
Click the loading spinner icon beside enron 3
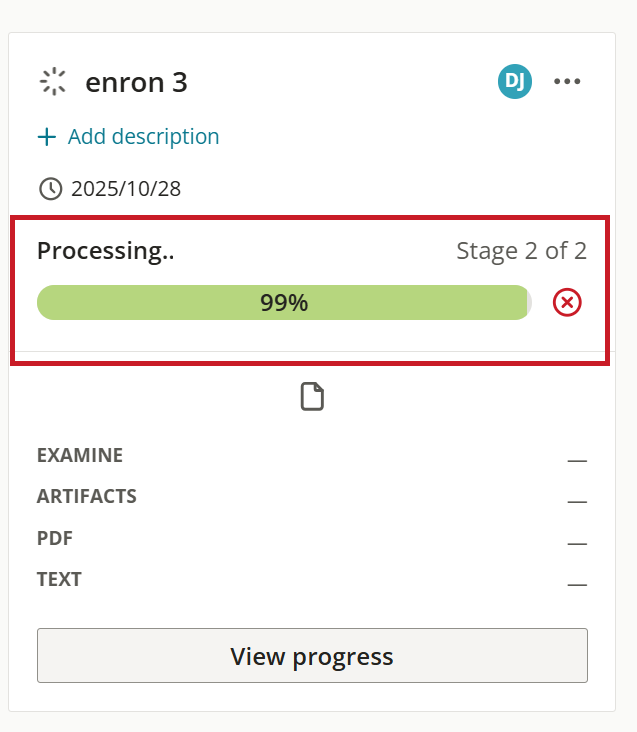[53, 82]
